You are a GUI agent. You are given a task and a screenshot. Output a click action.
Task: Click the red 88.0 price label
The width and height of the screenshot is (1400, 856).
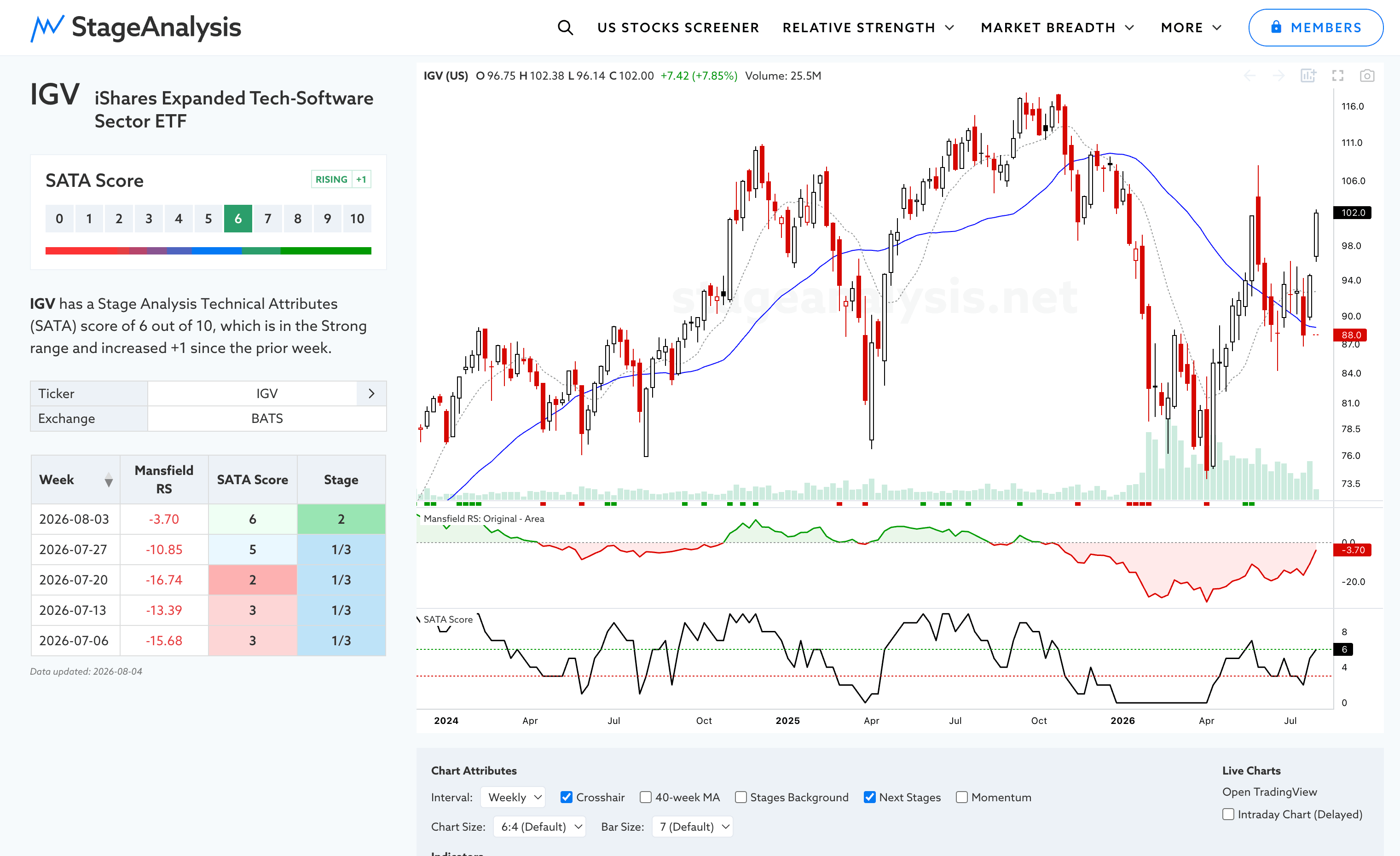1350,335
